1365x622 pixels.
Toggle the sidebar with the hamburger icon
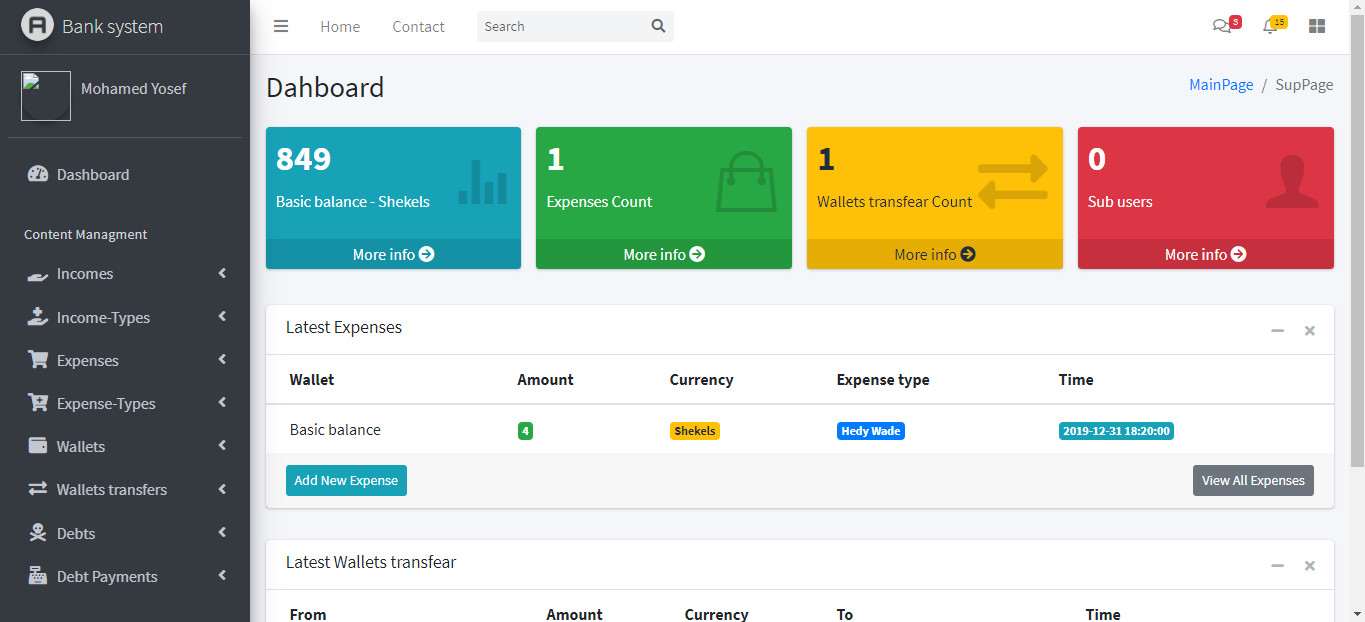[x=281, y=26]
